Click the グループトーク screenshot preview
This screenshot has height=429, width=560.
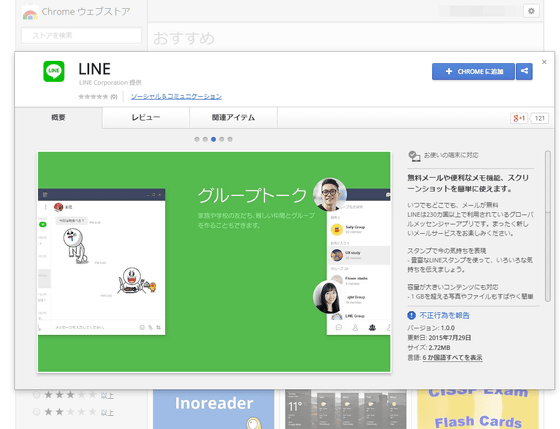pos(214,262)
